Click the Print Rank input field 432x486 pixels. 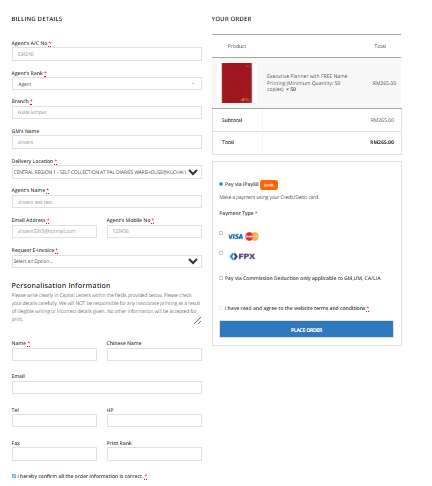click(x=154, y=454)
